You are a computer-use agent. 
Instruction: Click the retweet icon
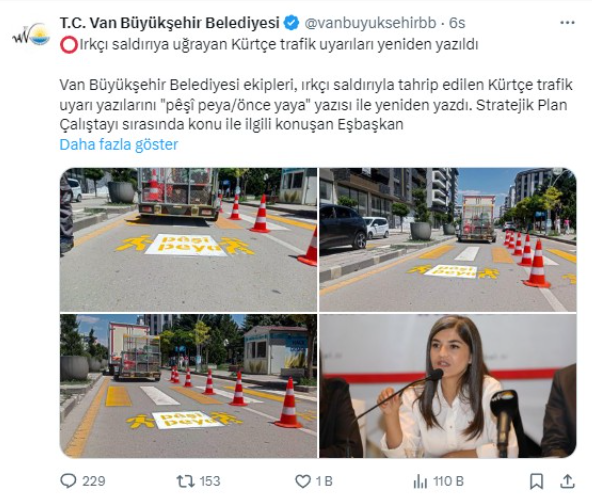185,481
